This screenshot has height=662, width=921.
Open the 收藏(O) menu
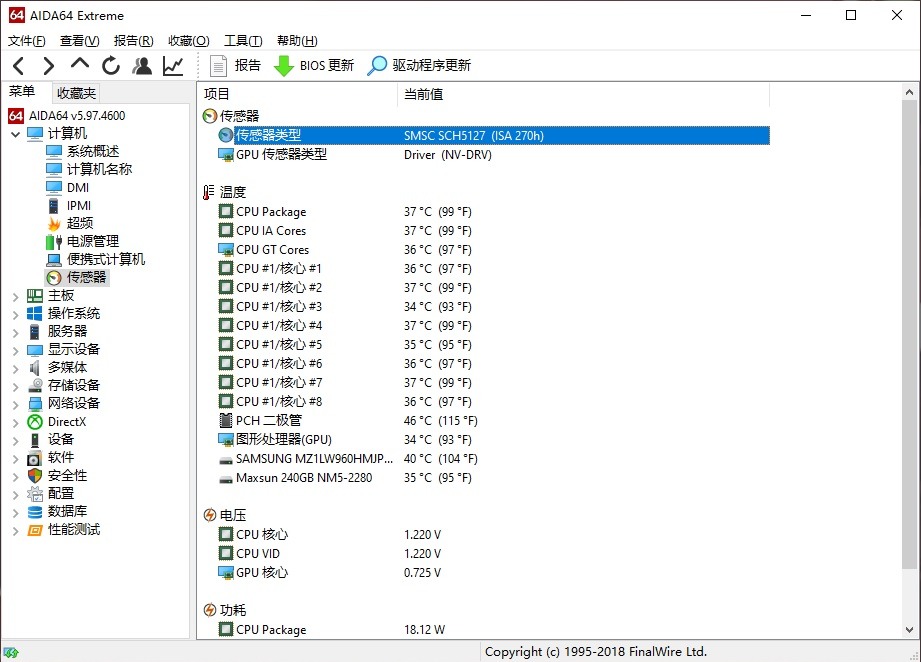pos(189,41)
